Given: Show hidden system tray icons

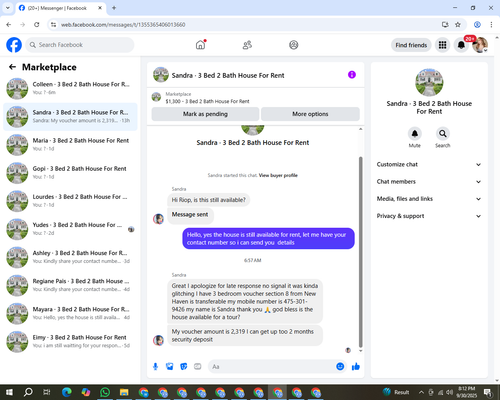Looking at the screenshot, I should pos(421,392).
